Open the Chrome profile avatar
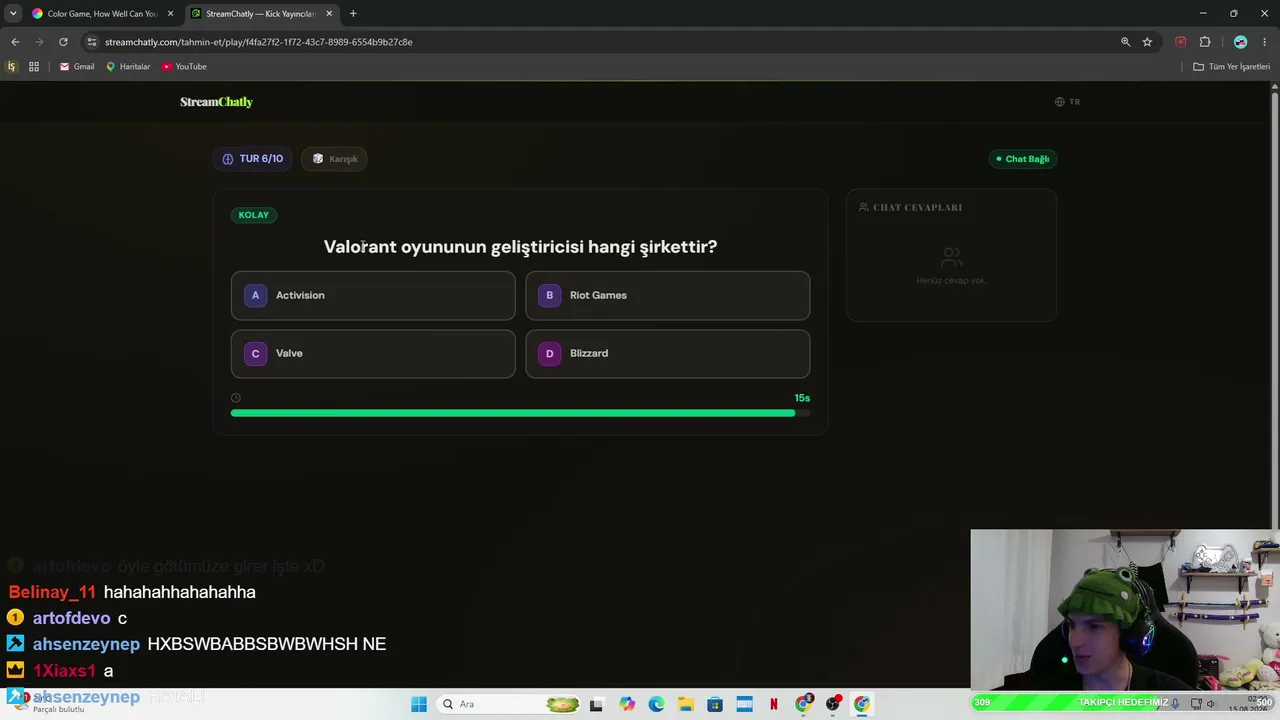This screenshot has width=1280, height=720. point(1241,42)
